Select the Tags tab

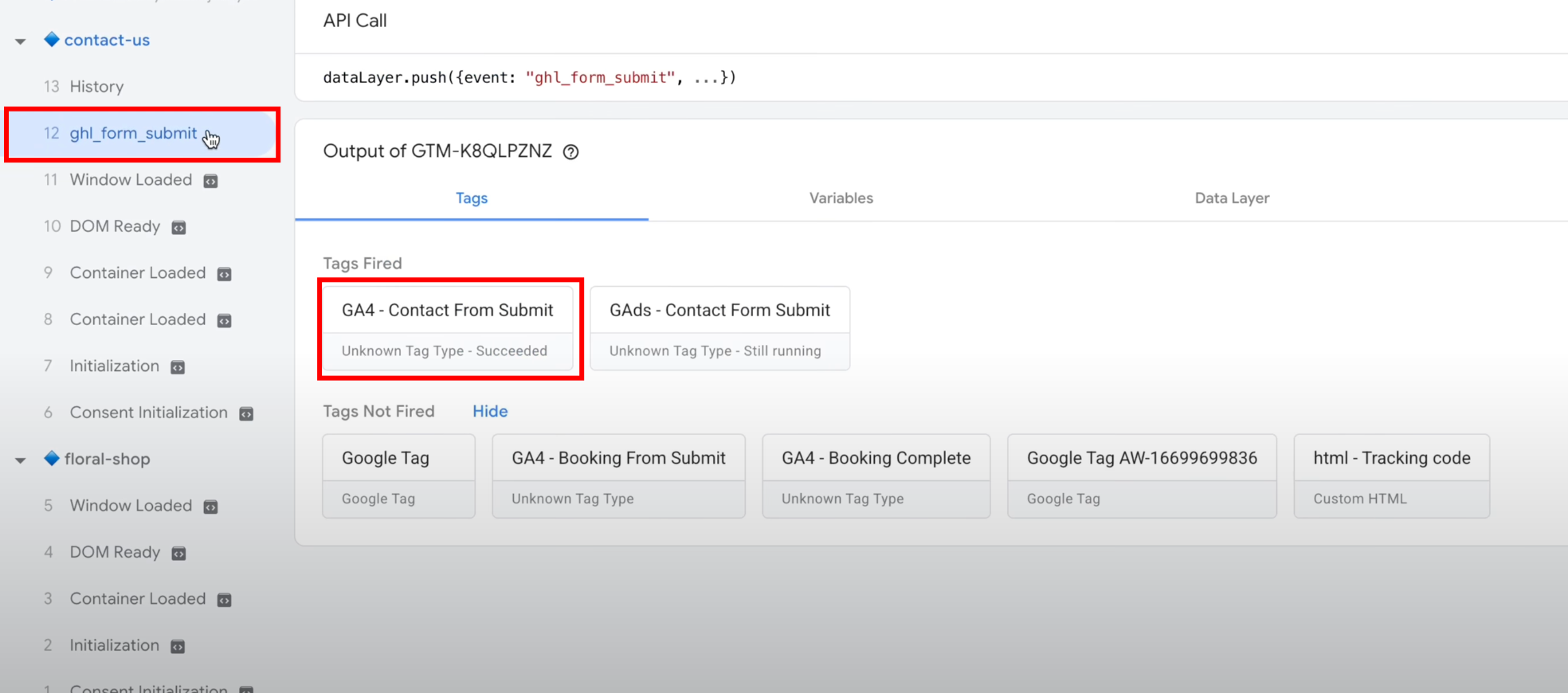[471, 198]
